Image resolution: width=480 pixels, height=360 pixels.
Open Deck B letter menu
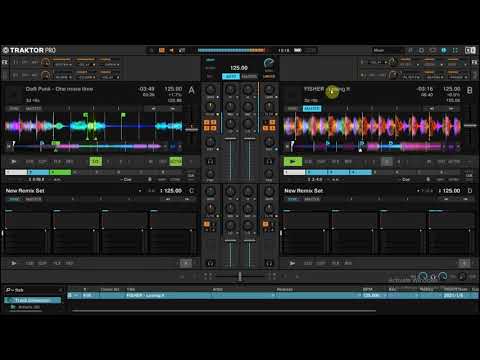point(470,90)
